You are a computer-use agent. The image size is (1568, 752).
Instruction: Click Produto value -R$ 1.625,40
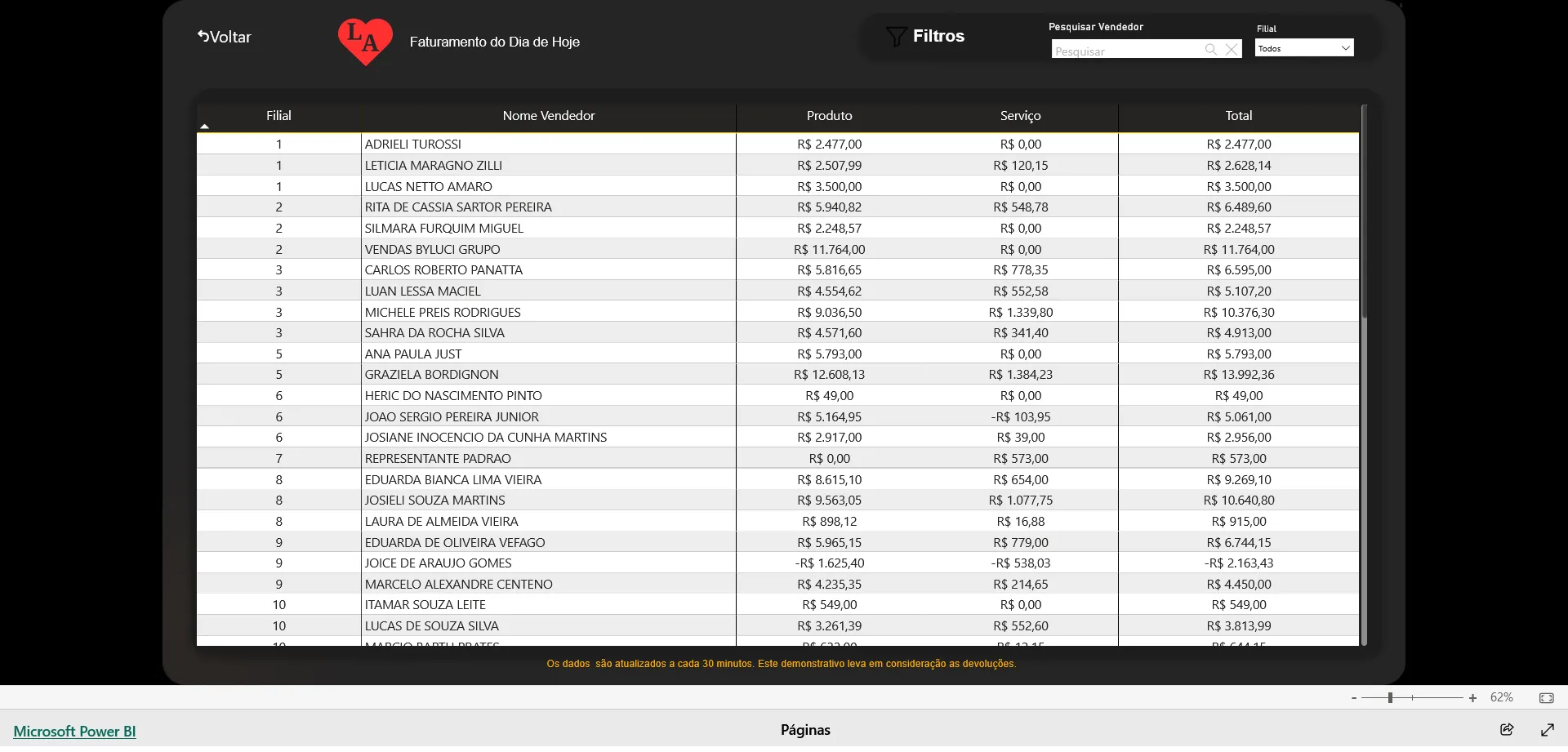pos(830,563)
